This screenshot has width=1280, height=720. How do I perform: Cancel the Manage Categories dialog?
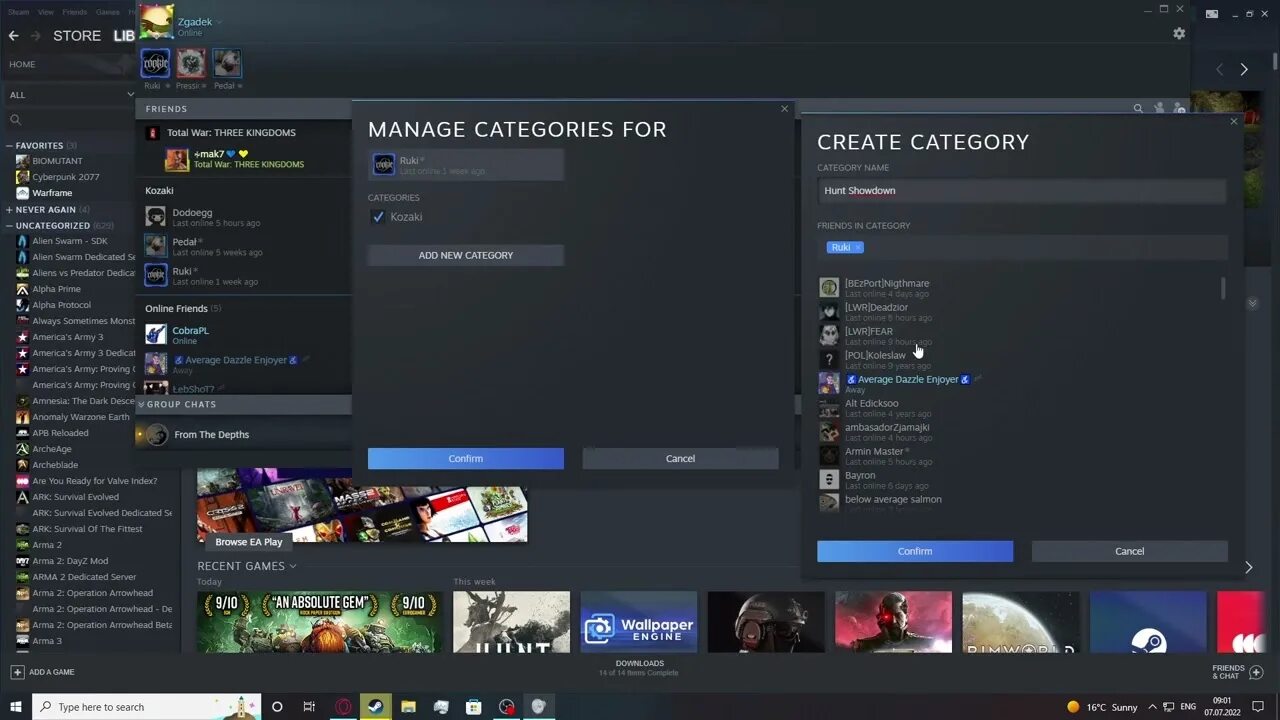pos(680,458)
